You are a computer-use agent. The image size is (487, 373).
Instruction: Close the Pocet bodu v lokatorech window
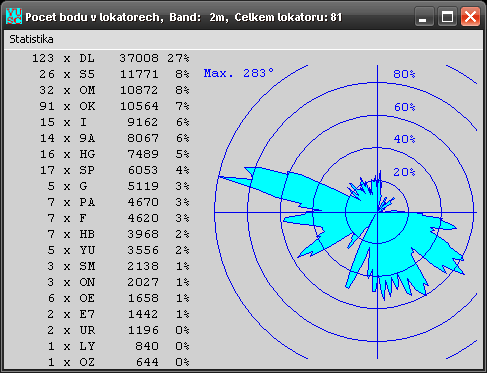click(470, 17)
